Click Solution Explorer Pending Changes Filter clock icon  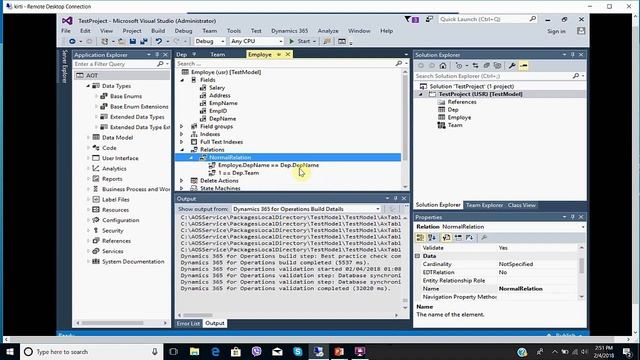459,66
